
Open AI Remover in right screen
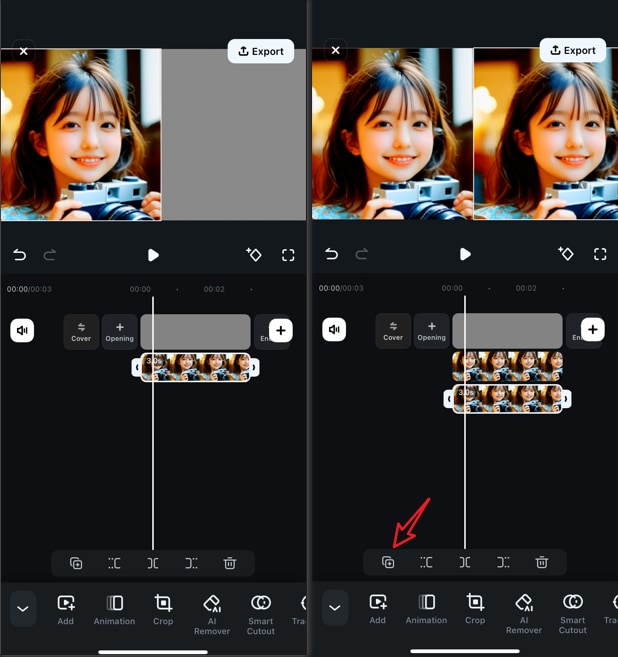[x=524, y=614]
